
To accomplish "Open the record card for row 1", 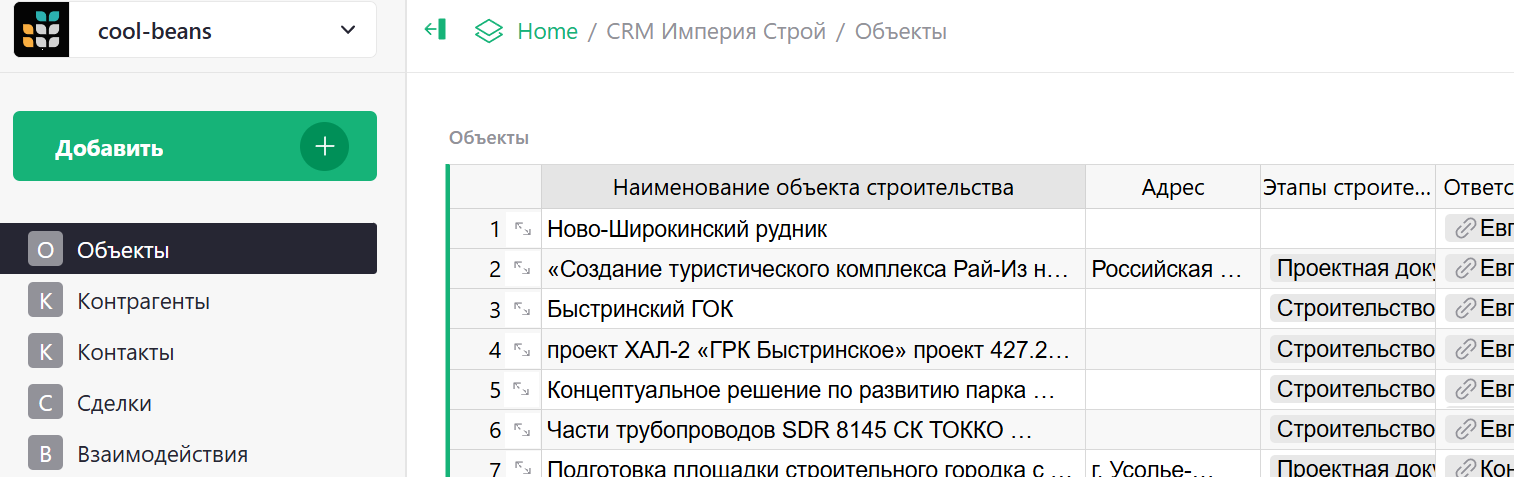I will [x=522, y=229].
